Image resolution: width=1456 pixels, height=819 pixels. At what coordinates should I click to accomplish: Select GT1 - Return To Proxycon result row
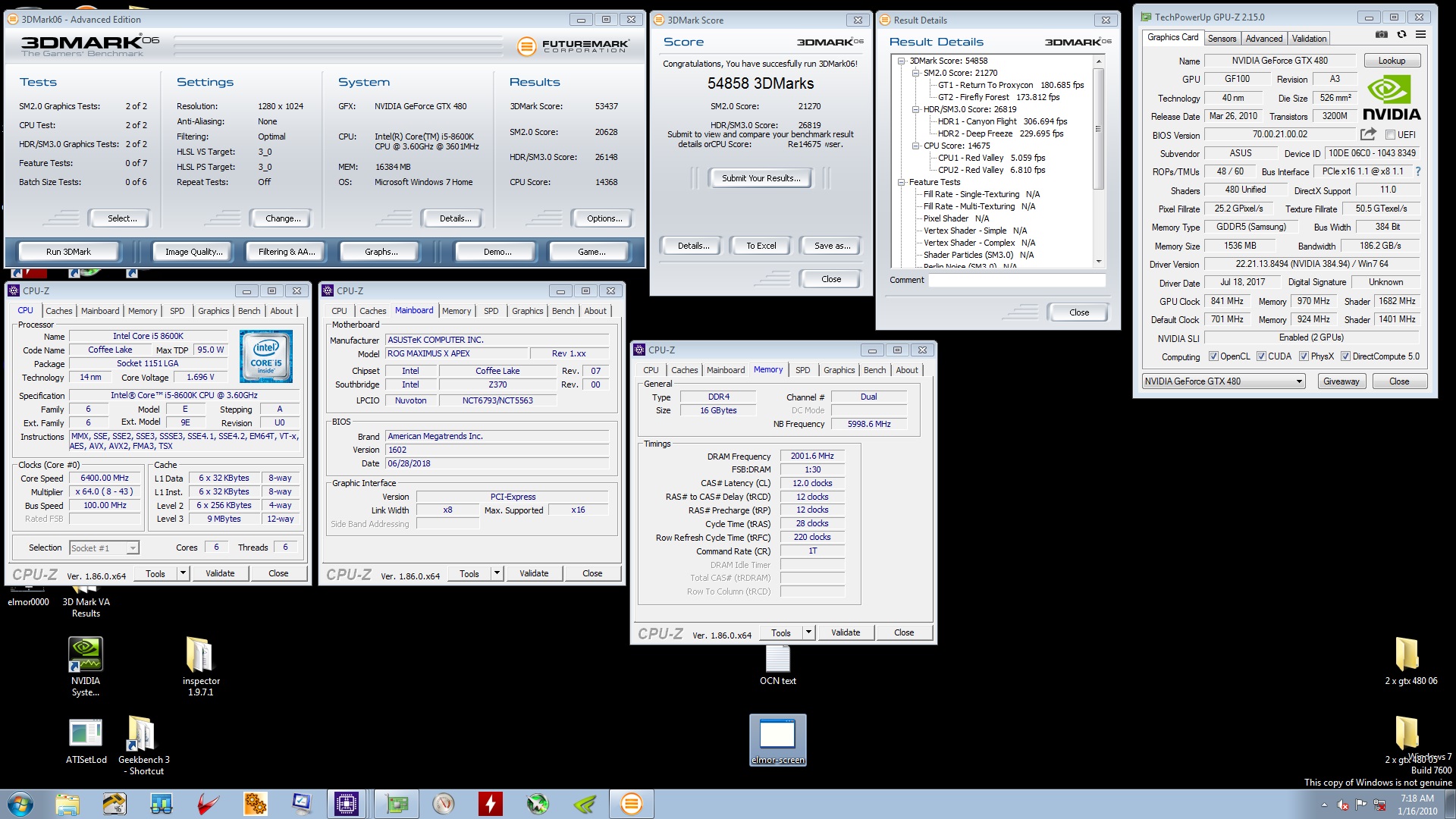pos(1010,85)
